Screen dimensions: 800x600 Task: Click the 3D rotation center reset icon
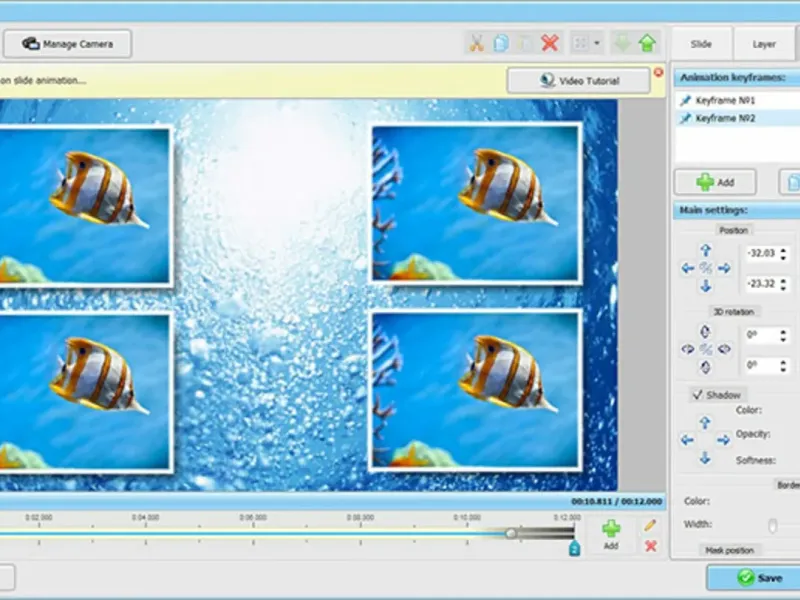[x=706, y=349]
